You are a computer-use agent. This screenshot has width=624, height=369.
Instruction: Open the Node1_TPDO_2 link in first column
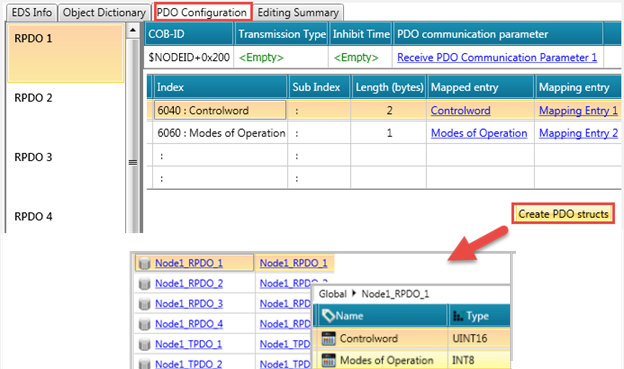coord(188,364)
